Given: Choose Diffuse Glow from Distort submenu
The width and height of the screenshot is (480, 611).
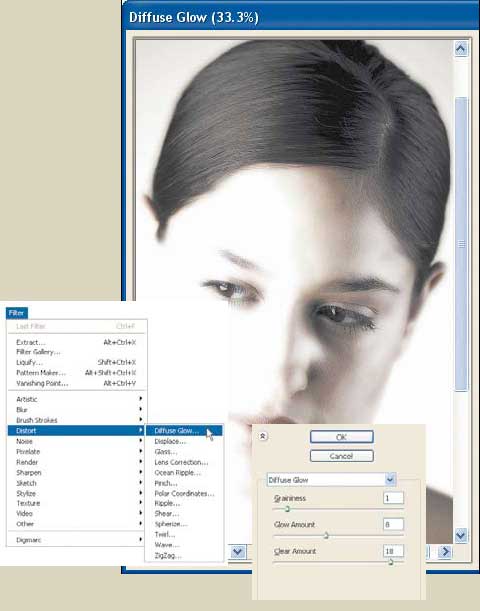Looking at the screenshot, I should coord(184,431).
